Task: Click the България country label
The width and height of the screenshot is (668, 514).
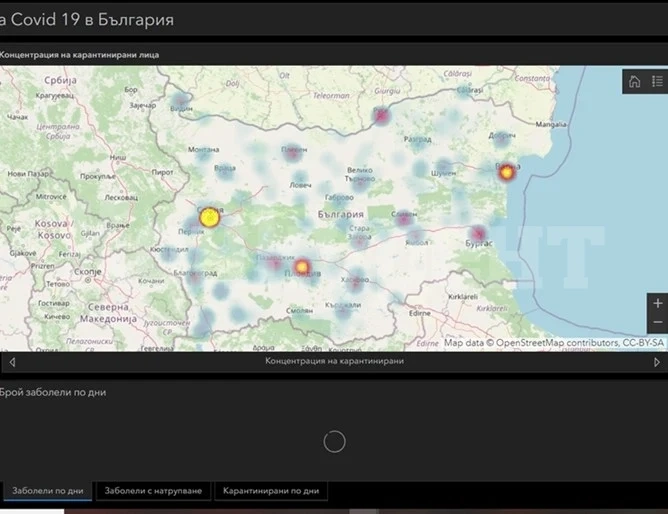Action: point(341,214)
